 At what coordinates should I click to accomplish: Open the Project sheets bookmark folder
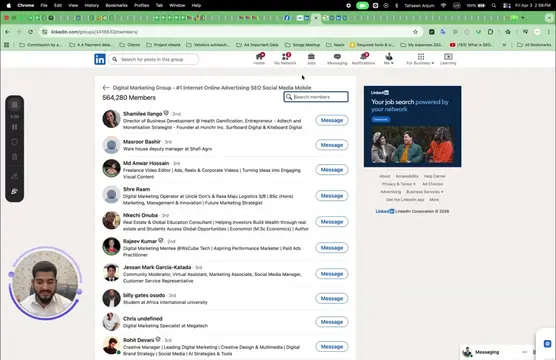point(163,45)
